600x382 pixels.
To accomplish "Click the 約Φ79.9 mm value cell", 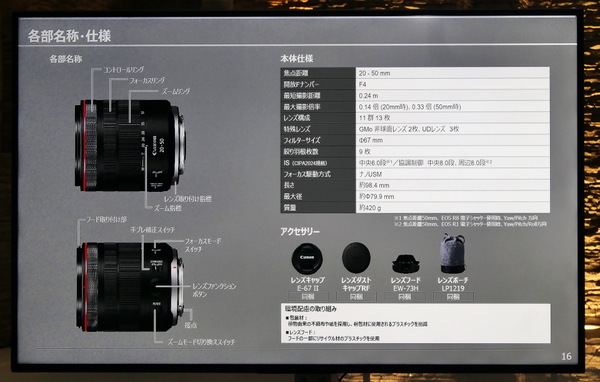I will 453,196.
